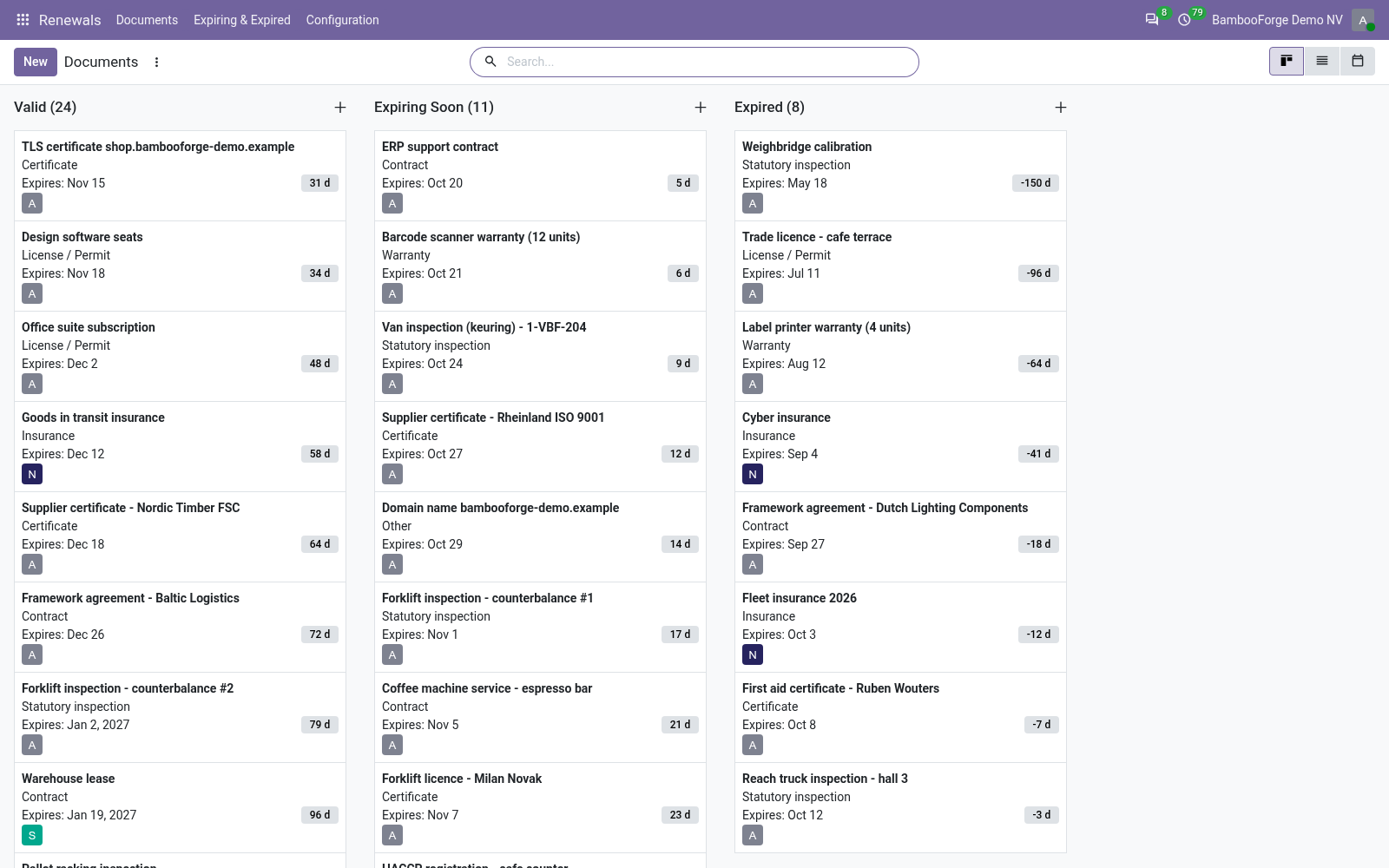Viewport: 1389px width, 868px height.
Task: Switch to calendar view
Action: click(1358, 62)
